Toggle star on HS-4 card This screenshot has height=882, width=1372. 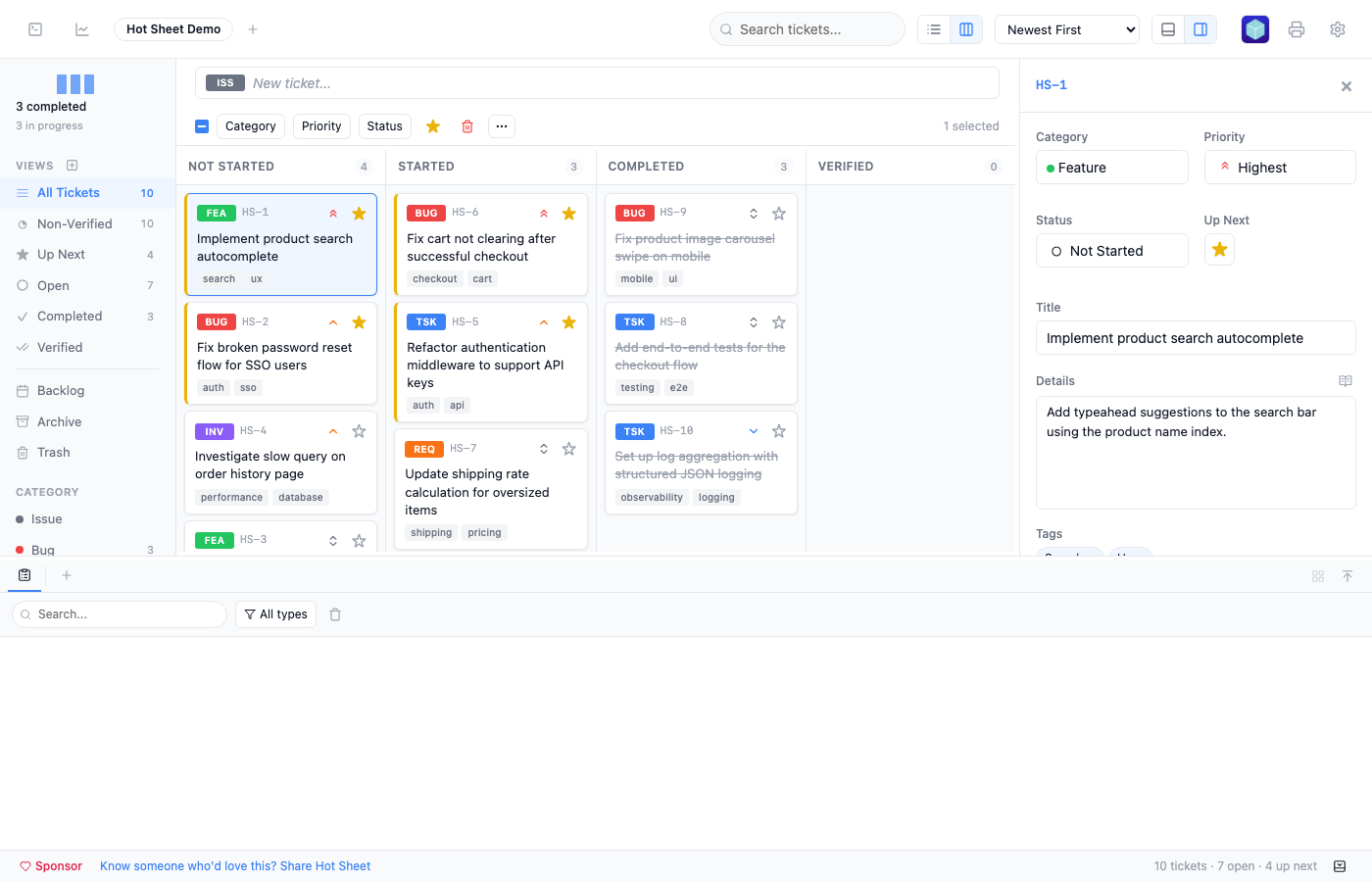click(x=359, y=431)
